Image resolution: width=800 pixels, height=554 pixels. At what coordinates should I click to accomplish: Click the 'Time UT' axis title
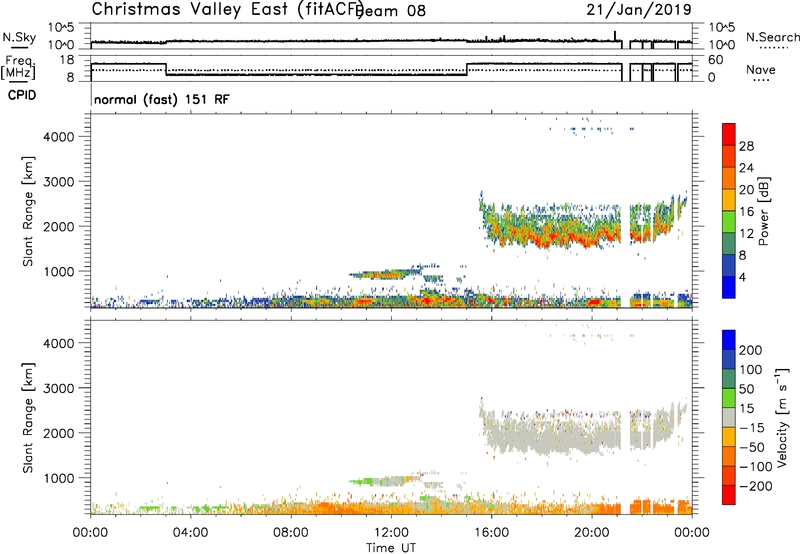391,548
